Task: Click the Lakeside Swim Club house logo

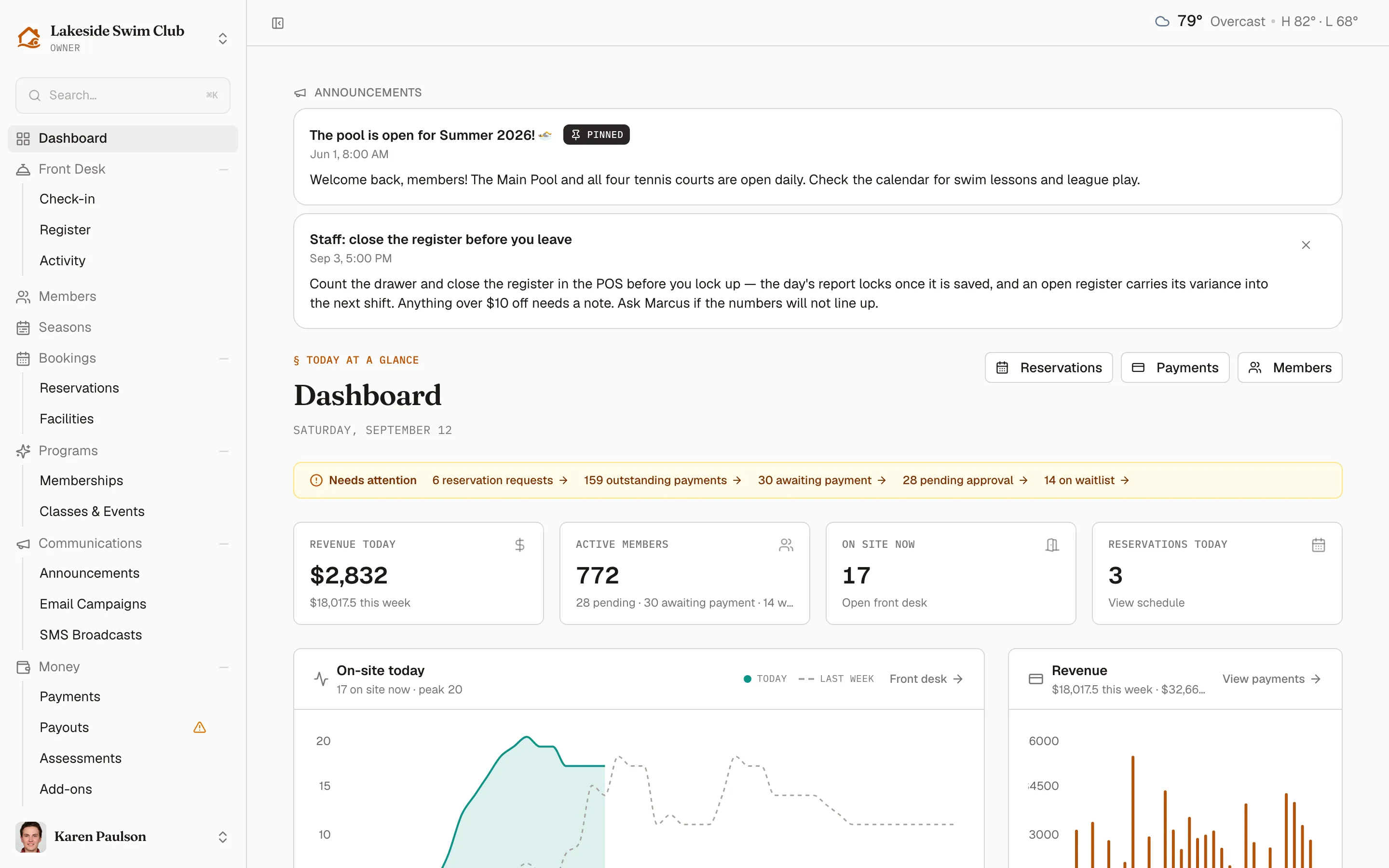Action: (29, 37)
